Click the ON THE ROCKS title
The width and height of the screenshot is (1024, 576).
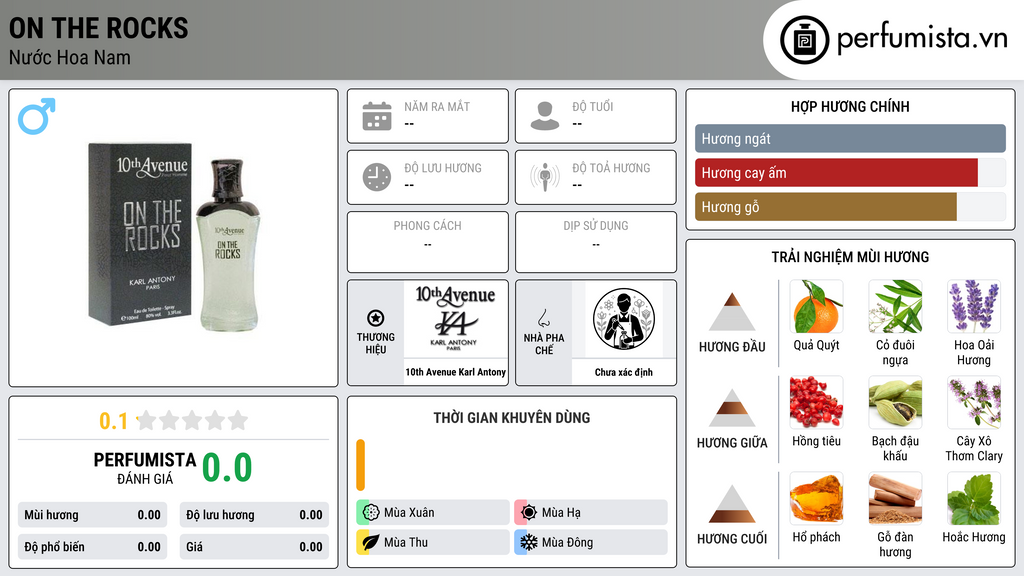coord(99,29)
